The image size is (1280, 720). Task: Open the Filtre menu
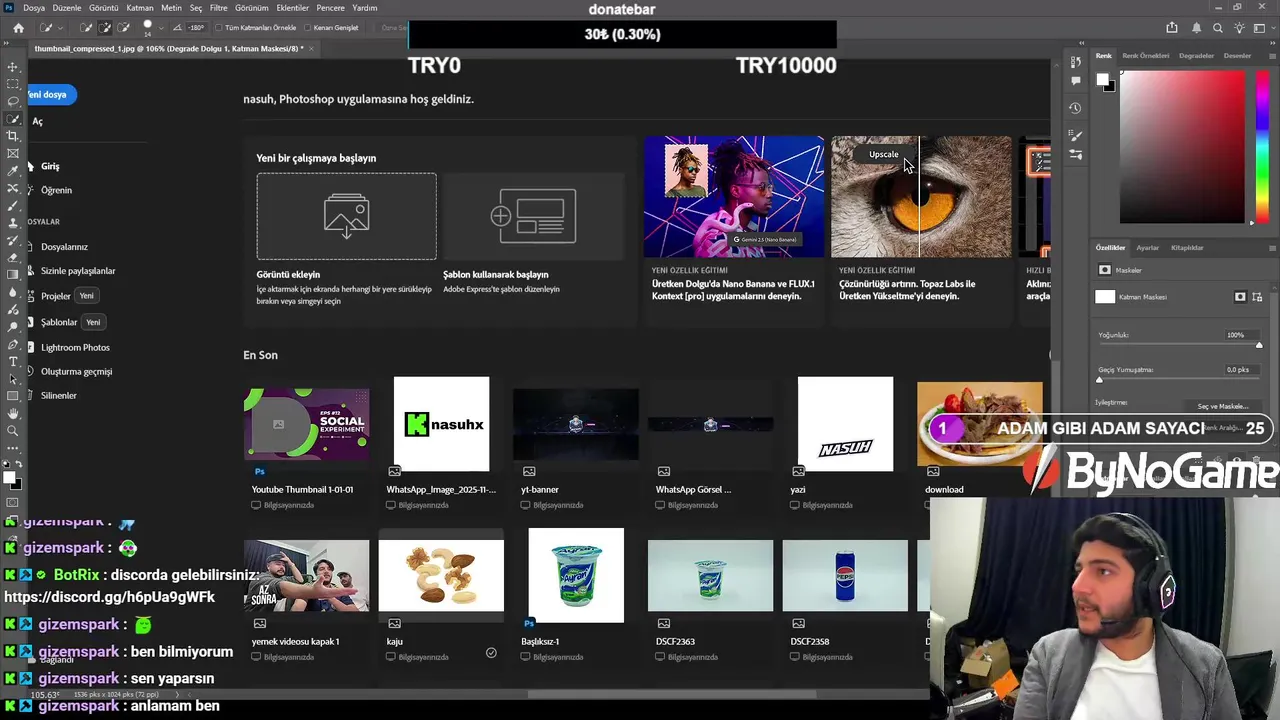coord(218,8)
